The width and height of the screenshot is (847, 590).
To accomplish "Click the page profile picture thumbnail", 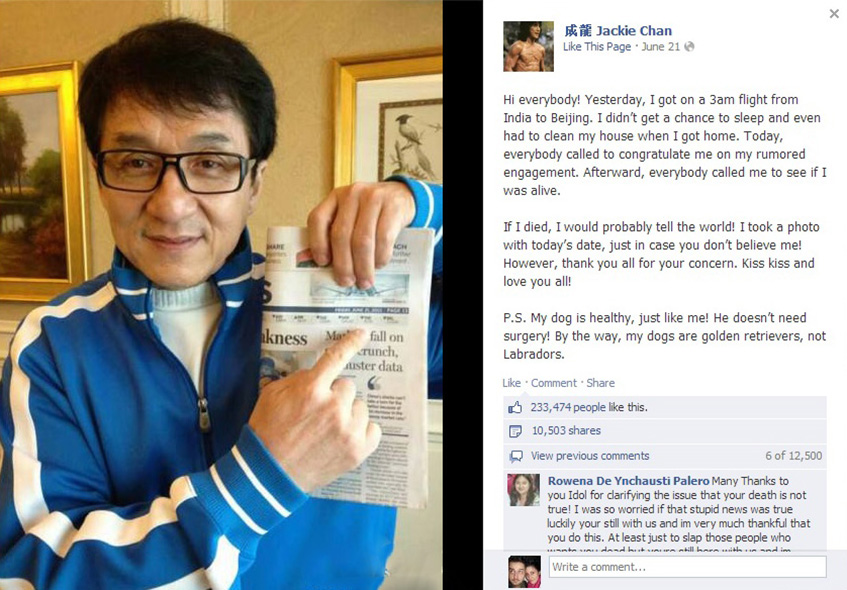I will tap(528, 46).
